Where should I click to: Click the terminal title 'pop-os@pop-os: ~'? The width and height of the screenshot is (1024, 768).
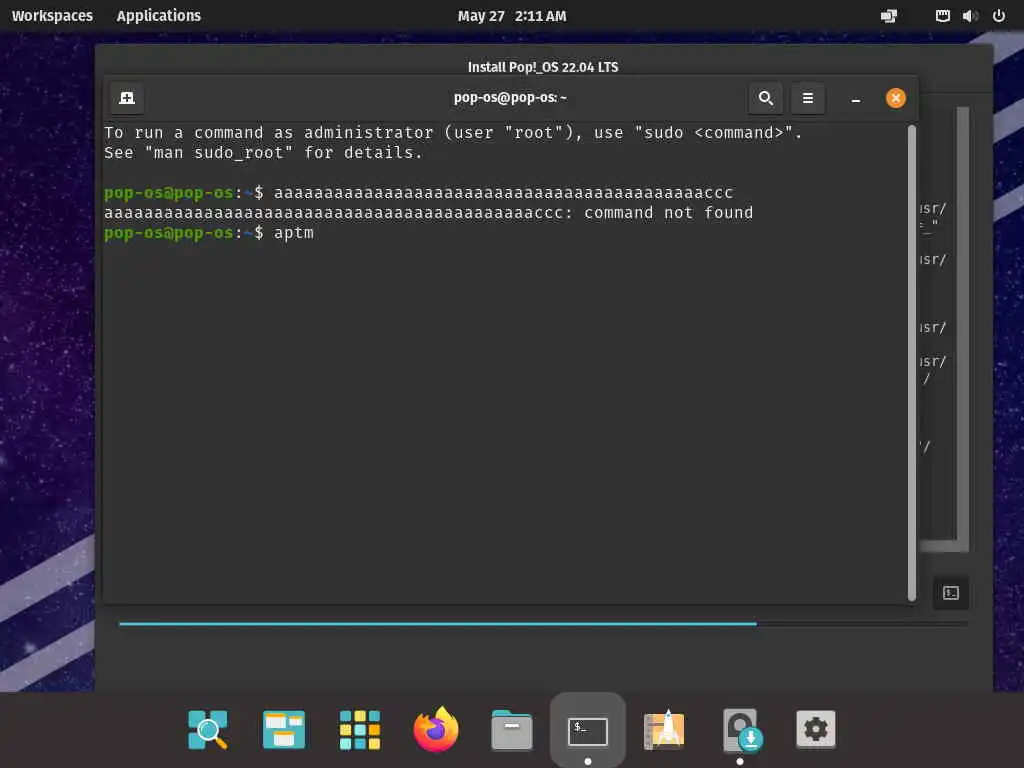click(510, 97)
